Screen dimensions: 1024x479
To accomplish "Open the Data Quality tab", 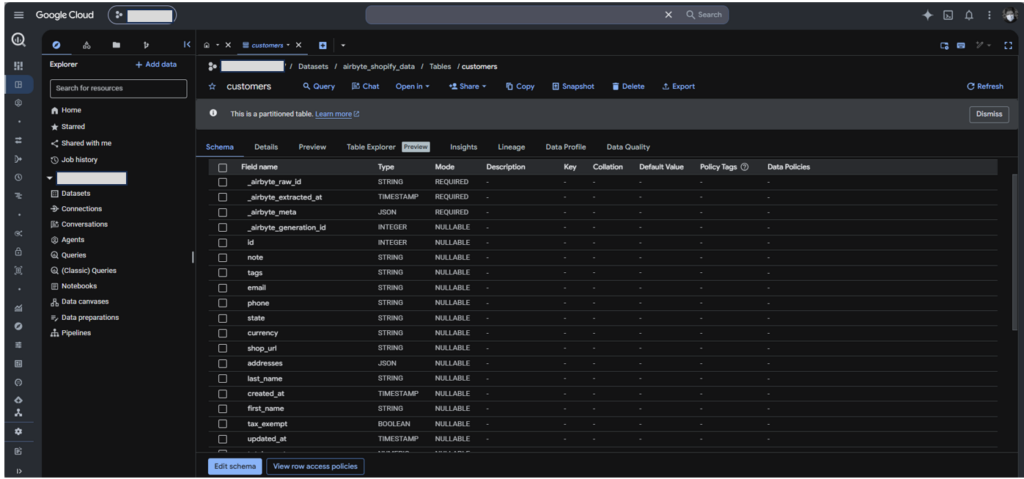I will point(628,147).
